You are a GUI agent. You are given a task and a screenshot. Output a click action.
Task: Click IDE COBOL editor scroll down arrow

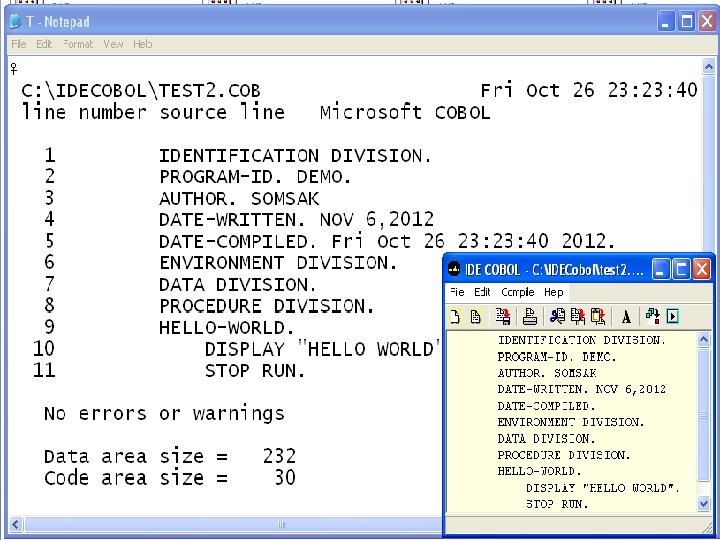coord(703,504)
